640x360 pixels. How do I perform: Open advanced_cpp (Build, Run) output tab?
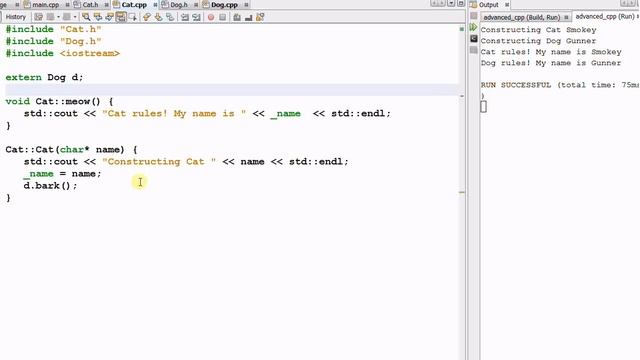[522, 18]
